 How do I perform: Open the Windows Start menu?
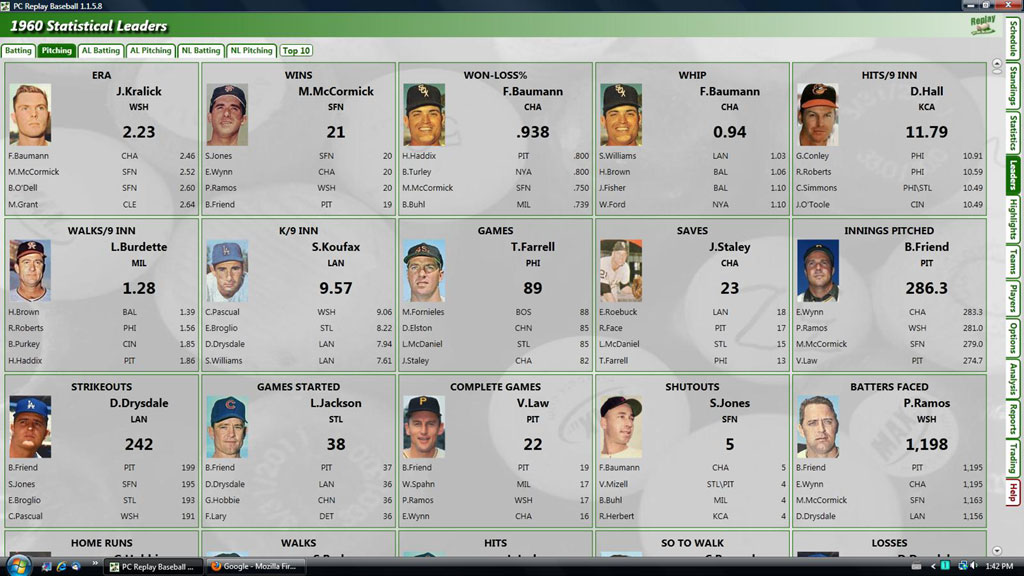(19, 565)
